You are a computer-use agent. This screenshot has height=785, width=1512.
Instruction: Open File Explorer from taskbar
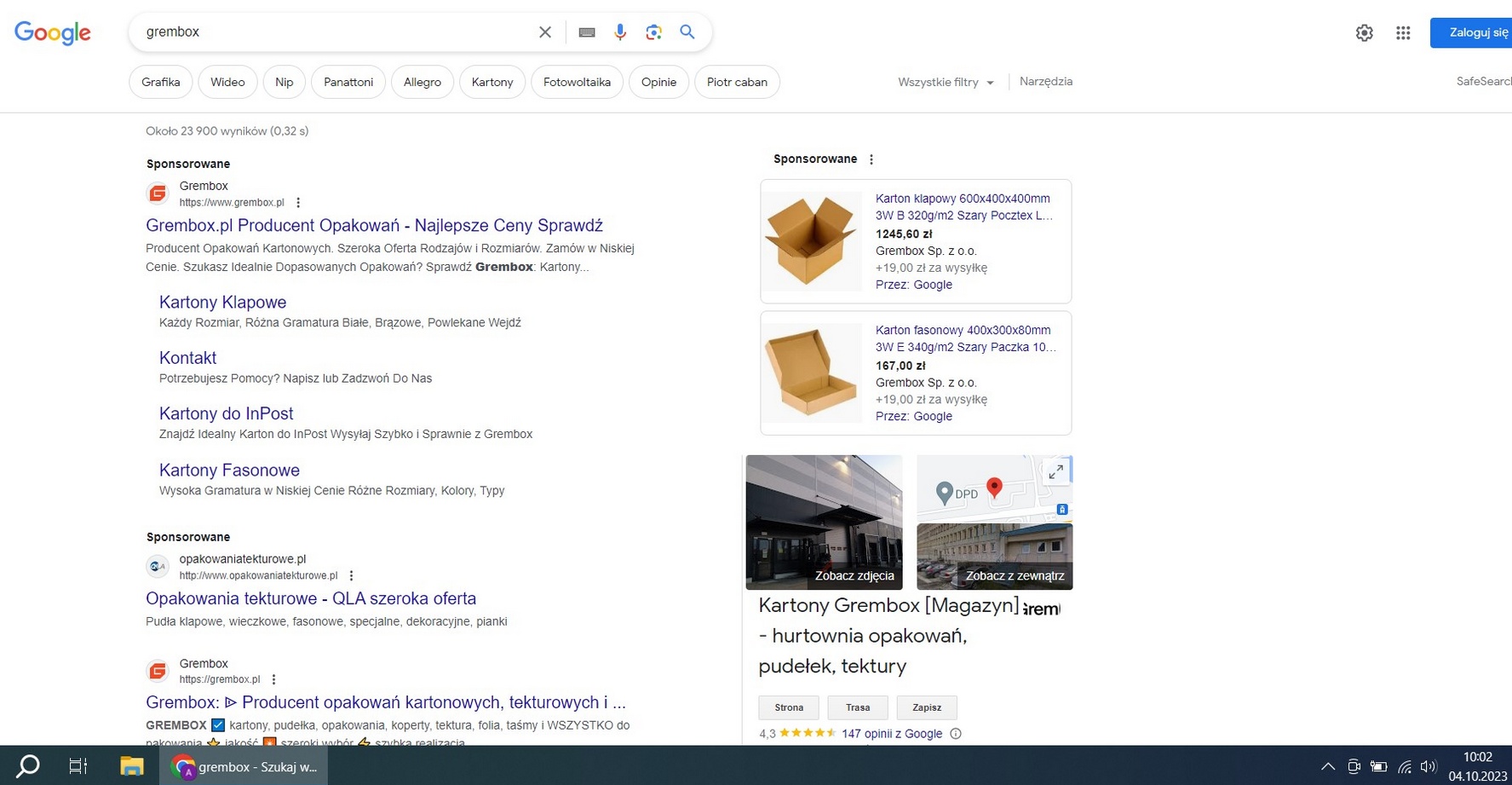click(x=132, y=766)
